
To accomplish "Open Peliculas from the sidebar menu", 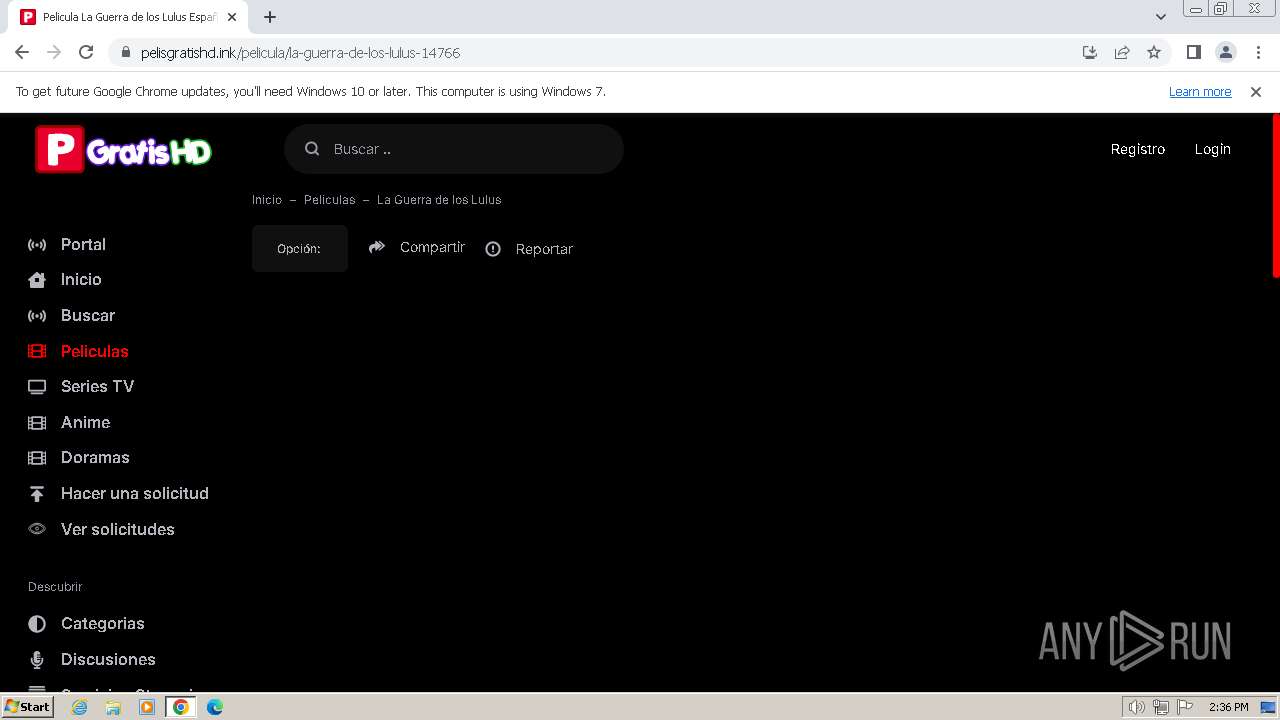I will [95, 352].
